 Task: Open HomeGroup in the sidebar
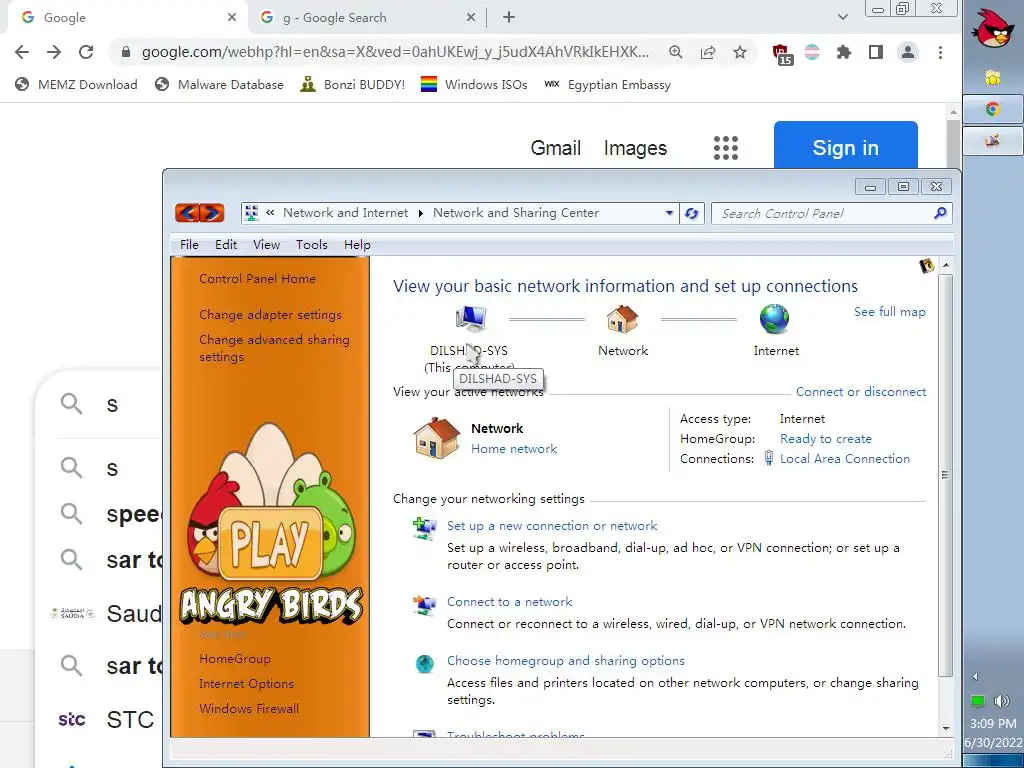pos(235,659)
